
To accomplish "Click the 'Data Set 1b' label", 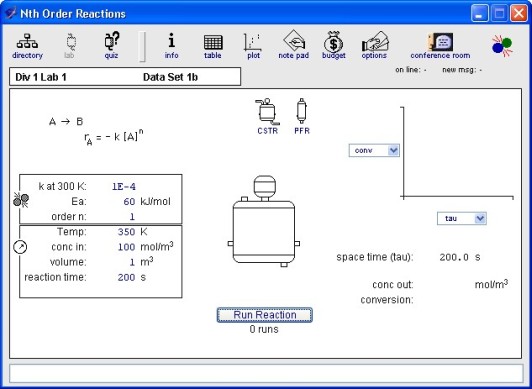I will 170,77.
